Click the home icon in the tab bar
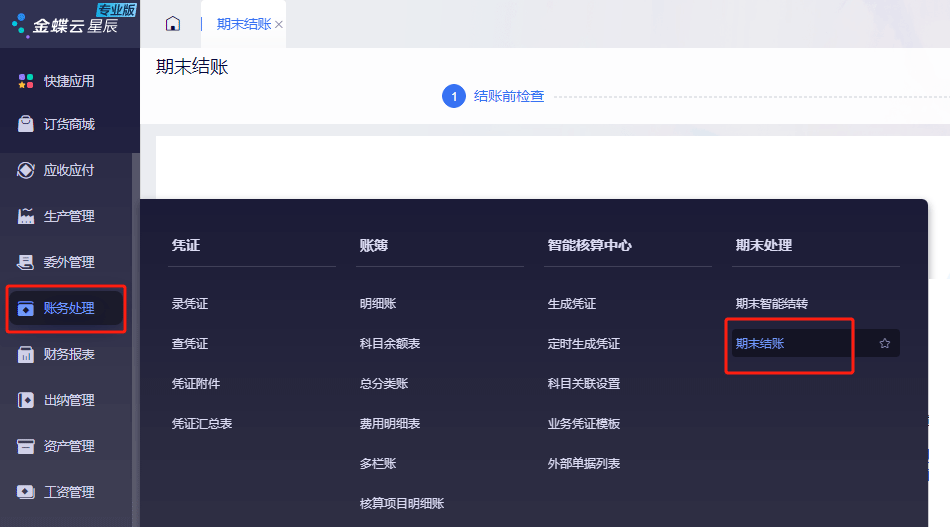Image resolution: width=950 pixels, height=527 pixels. point(173,24)
